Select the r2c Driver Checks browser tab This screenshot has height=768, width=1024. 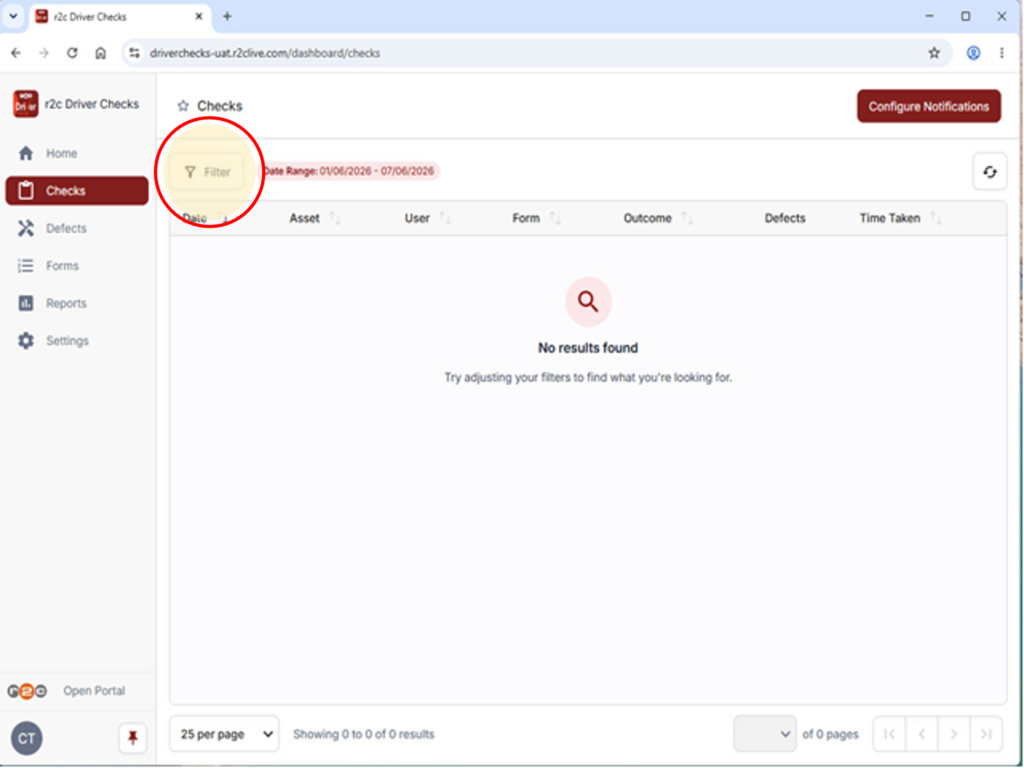point(121,16)
